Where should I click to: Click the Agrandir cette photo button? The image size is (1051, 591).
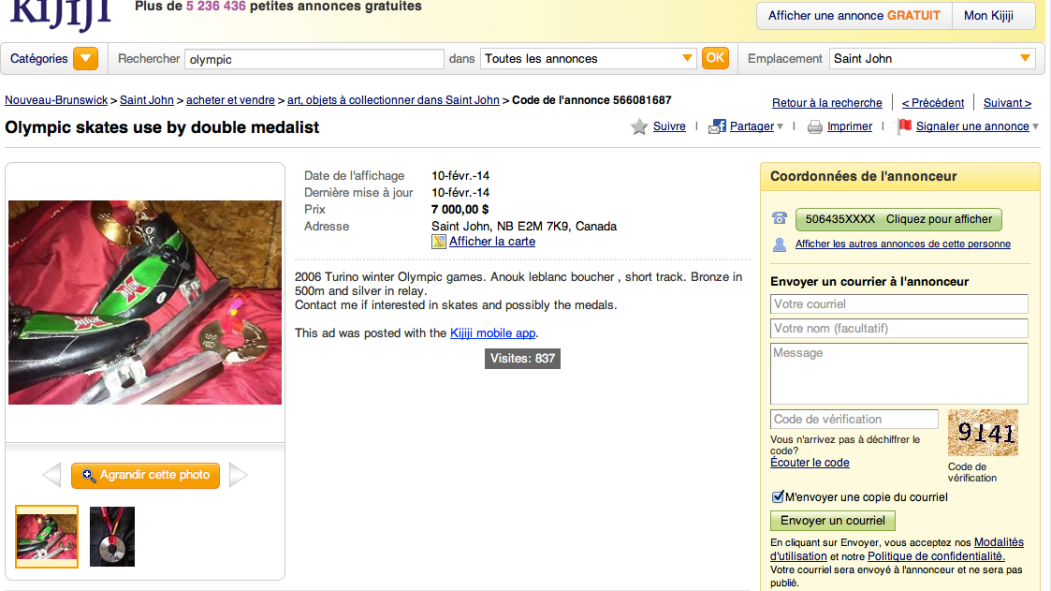point(145,475)
